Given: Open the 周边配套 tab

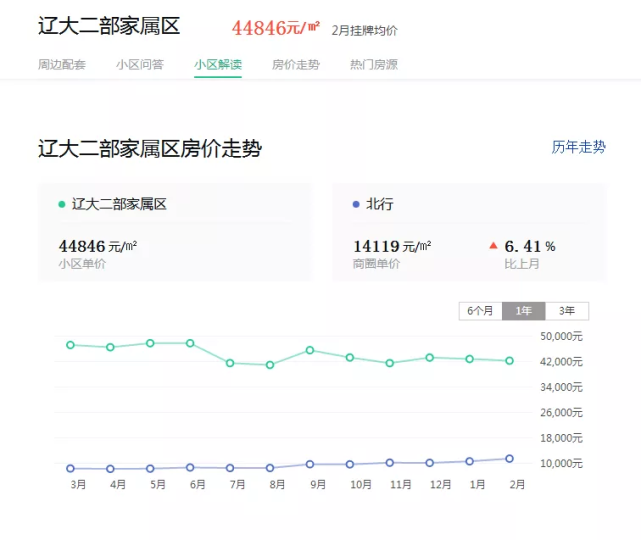Looking at the screenshot, I should pos(62,65).
